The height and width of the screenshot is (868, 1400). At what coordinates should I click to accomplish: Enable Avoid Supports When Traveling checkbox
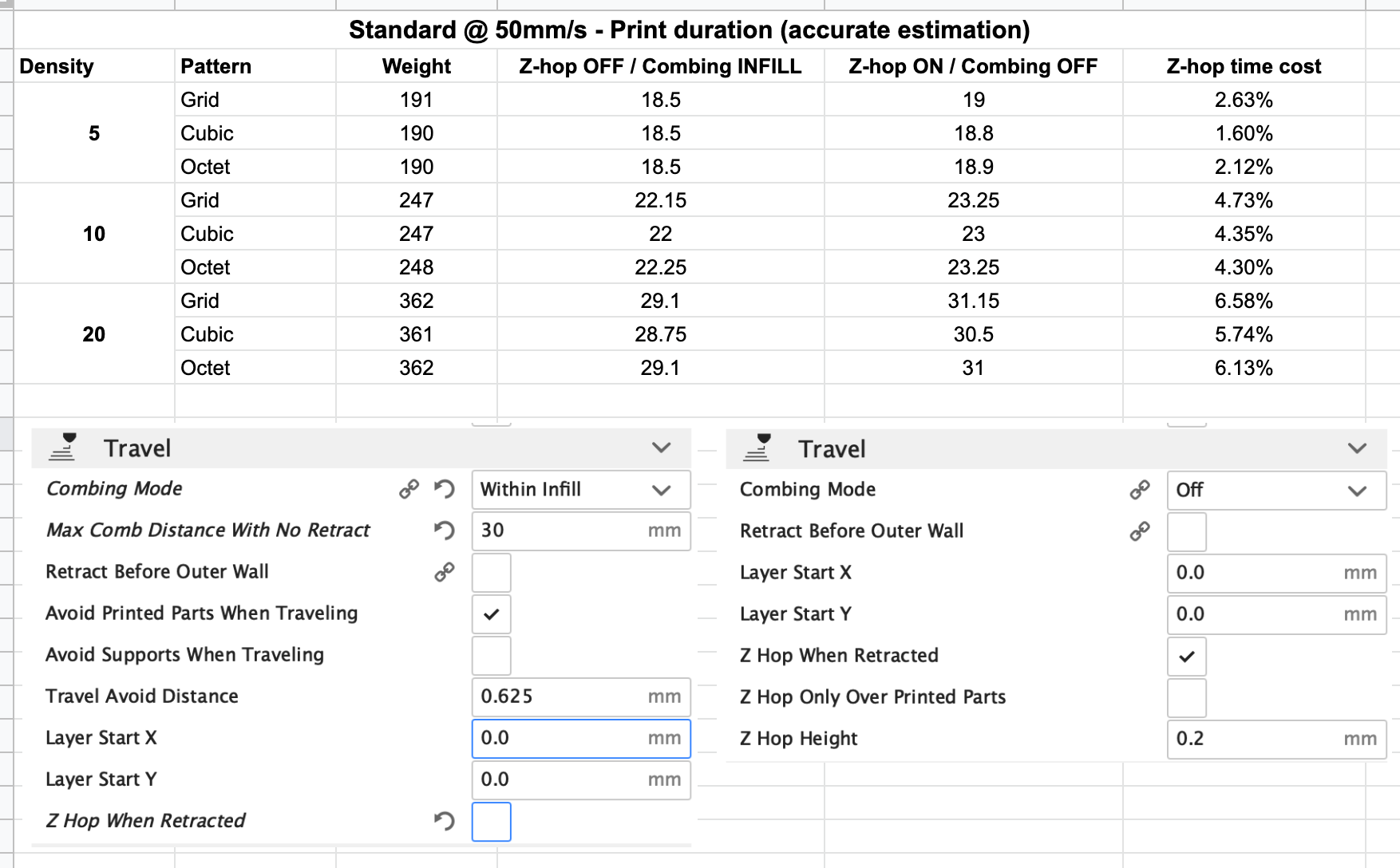click(x=492, y=656)
